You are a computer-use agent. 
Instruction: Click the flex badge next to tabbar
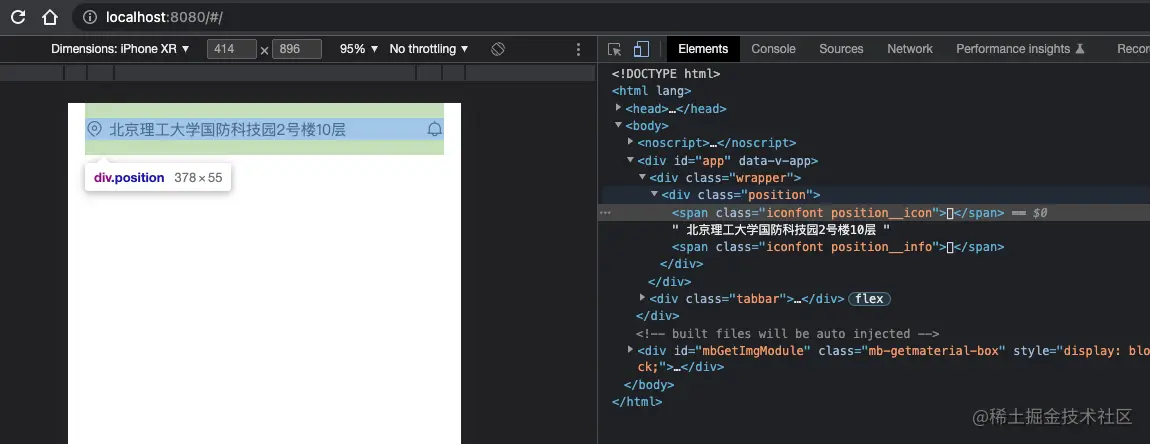[x=870, y=299]
